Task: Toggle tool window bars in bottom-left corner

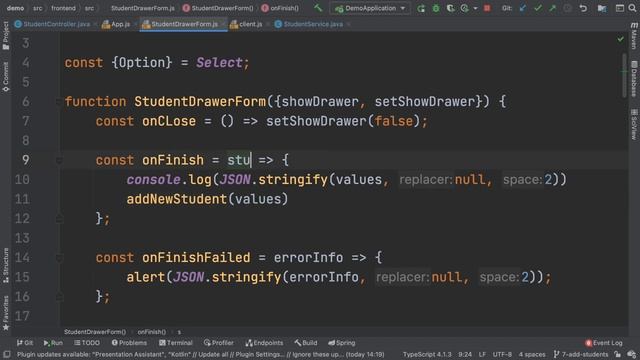Action: coord(7,354)
